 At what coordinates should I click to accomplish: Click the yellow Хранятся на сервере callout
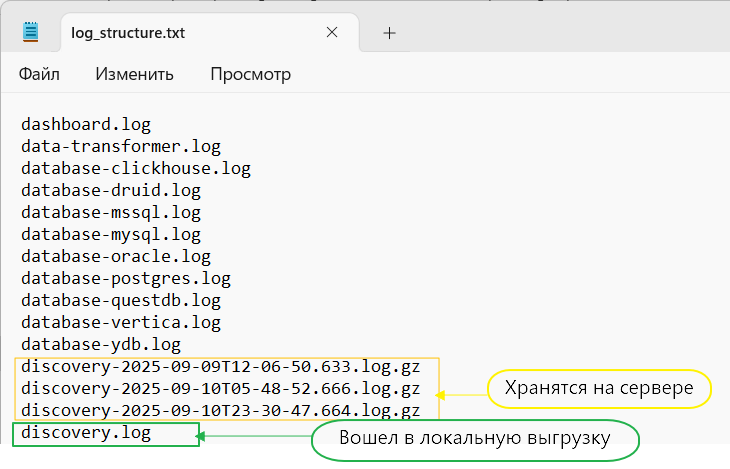(598, 388)
